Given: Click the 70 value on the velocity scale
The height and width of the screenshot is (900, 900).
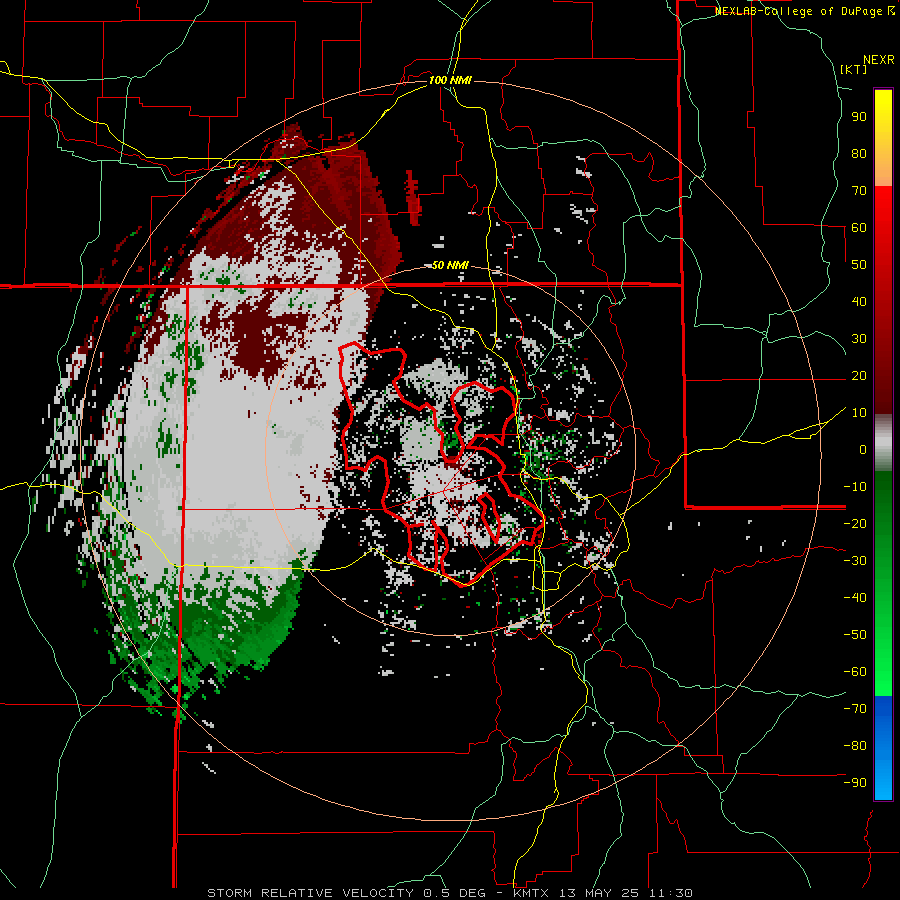Looking at the screenshot, I should tap(859, 191).
